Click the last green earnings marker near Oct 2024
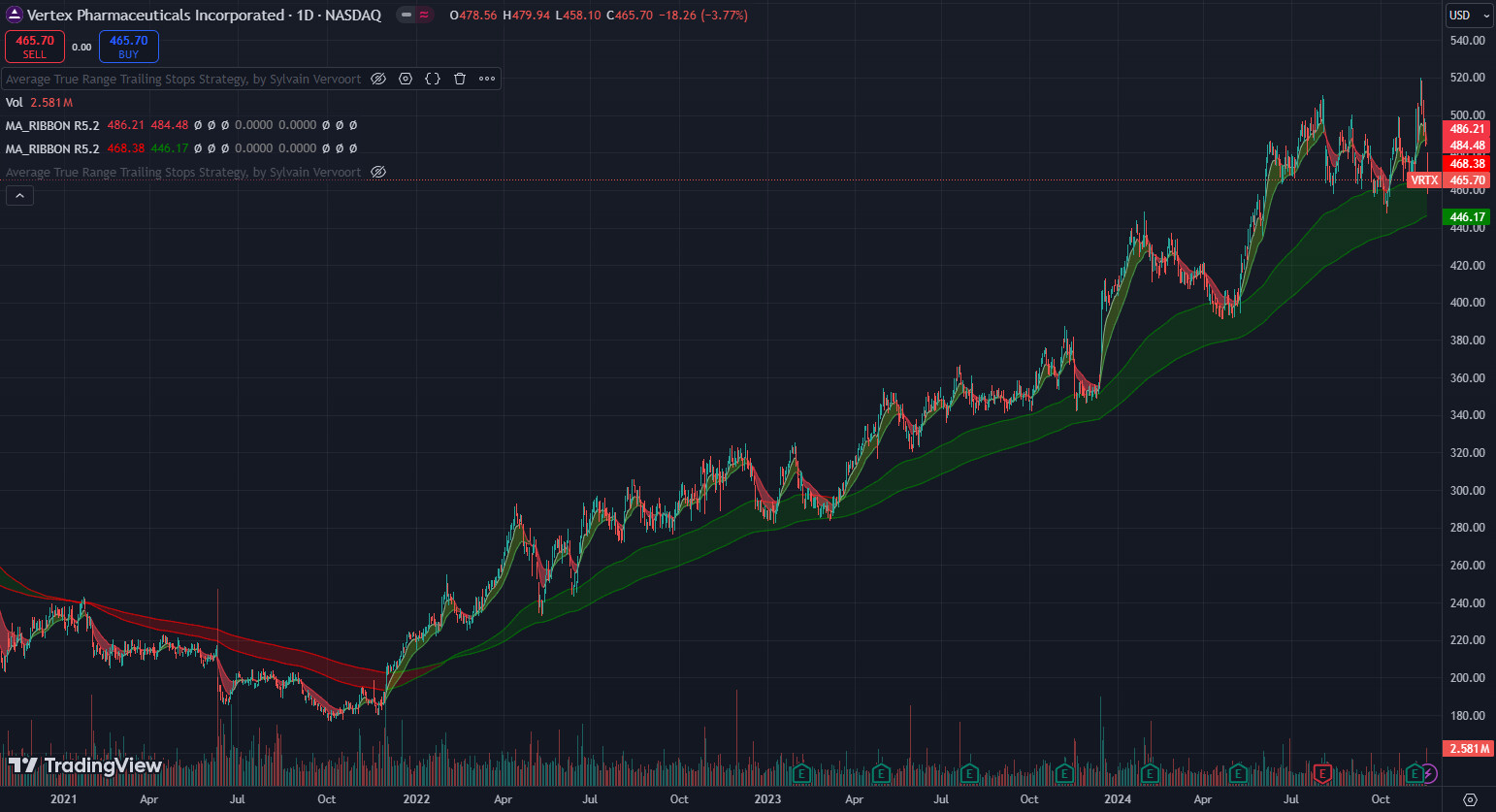The height and width of the screenshot is (812, 1496). pyautogui.click(x=1415, y=773)
